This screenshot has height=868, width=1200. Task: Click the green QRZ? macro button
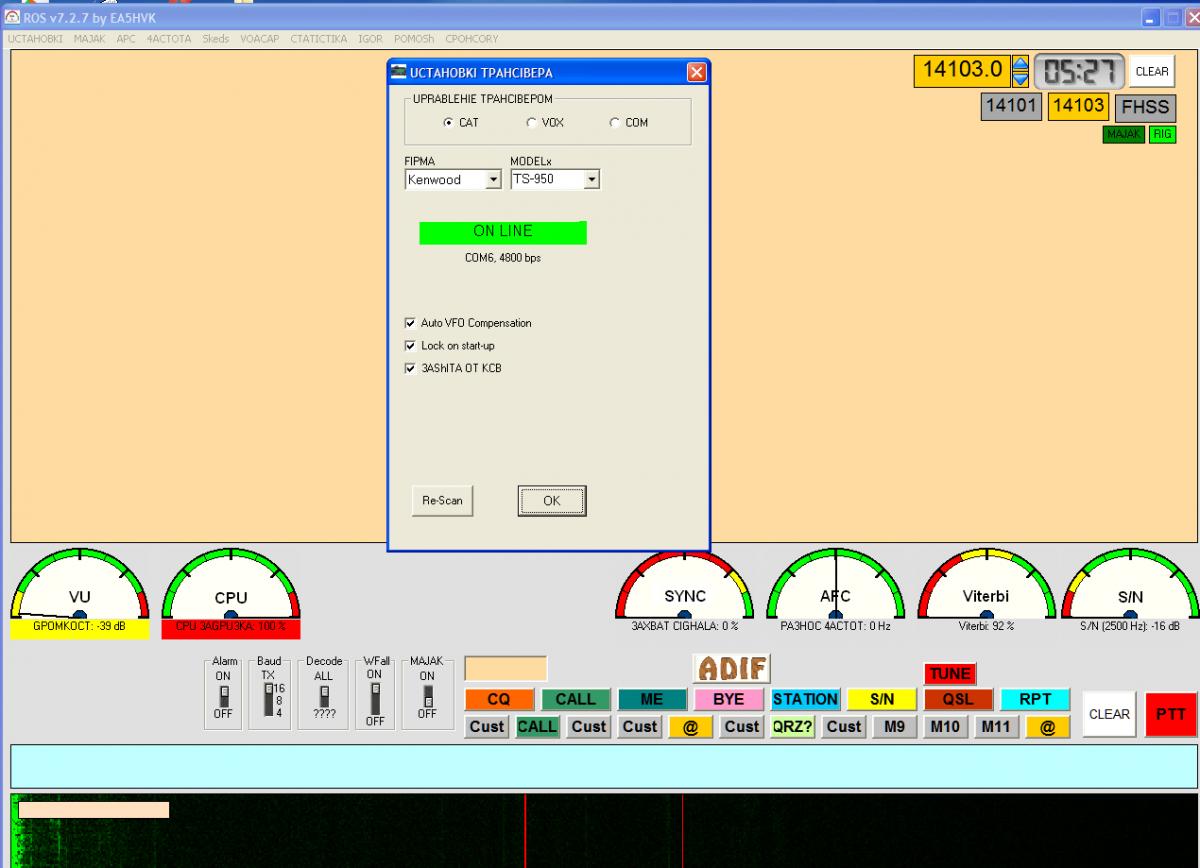click(x=793, y=727)
